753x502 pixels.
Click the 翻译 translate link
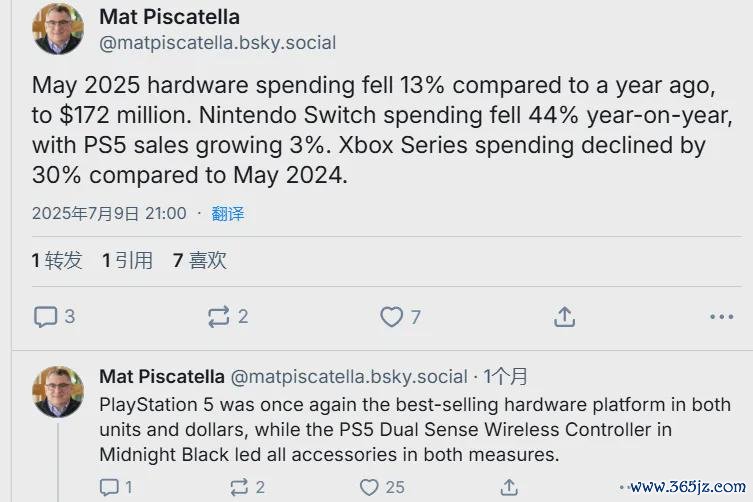(x=228, y=213)
